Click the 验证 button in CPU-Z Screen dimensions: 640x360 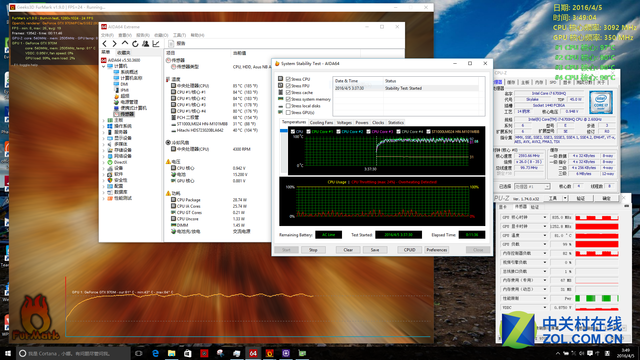580,198
